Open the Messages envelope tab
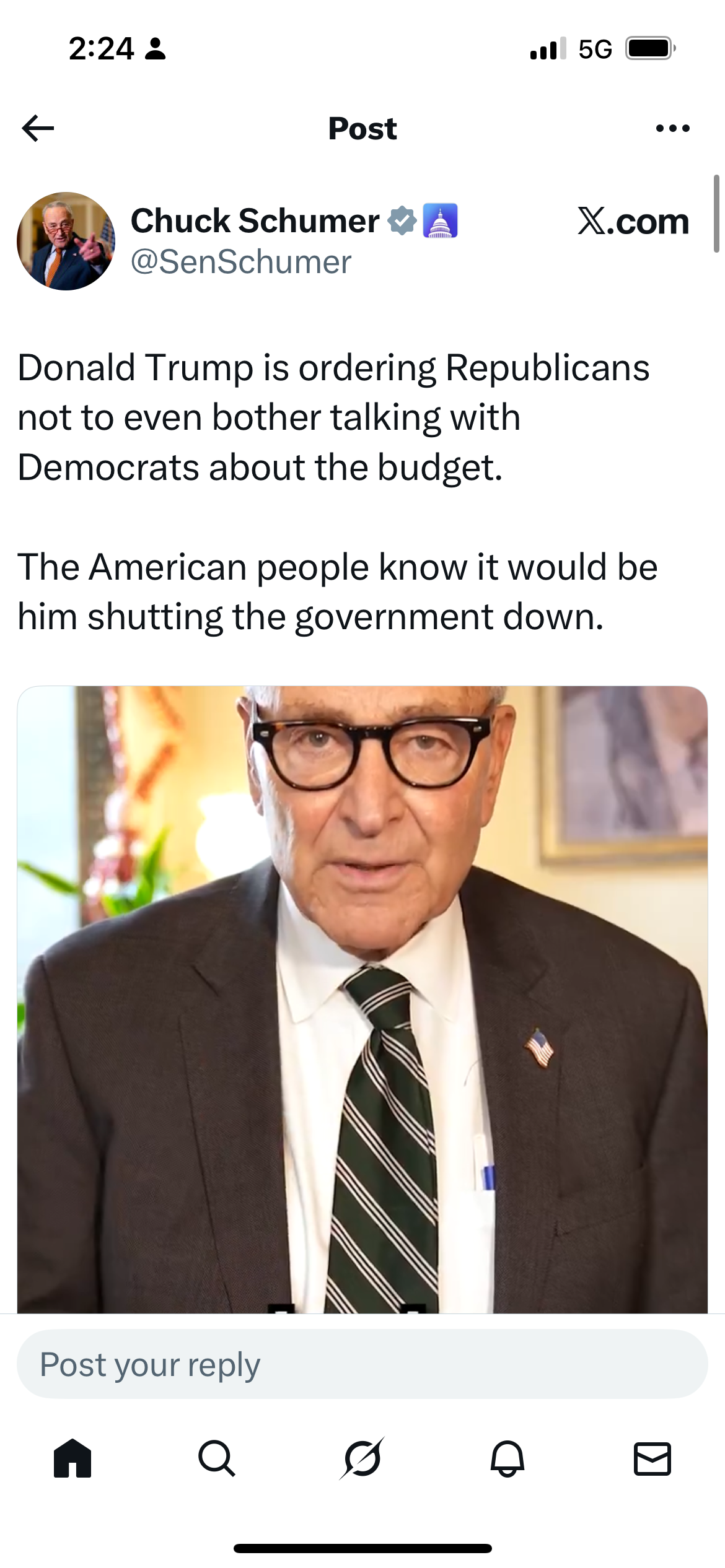The height and width of the screenshot is (1568, 725). pyautogui.click(x=652, y=1458)
